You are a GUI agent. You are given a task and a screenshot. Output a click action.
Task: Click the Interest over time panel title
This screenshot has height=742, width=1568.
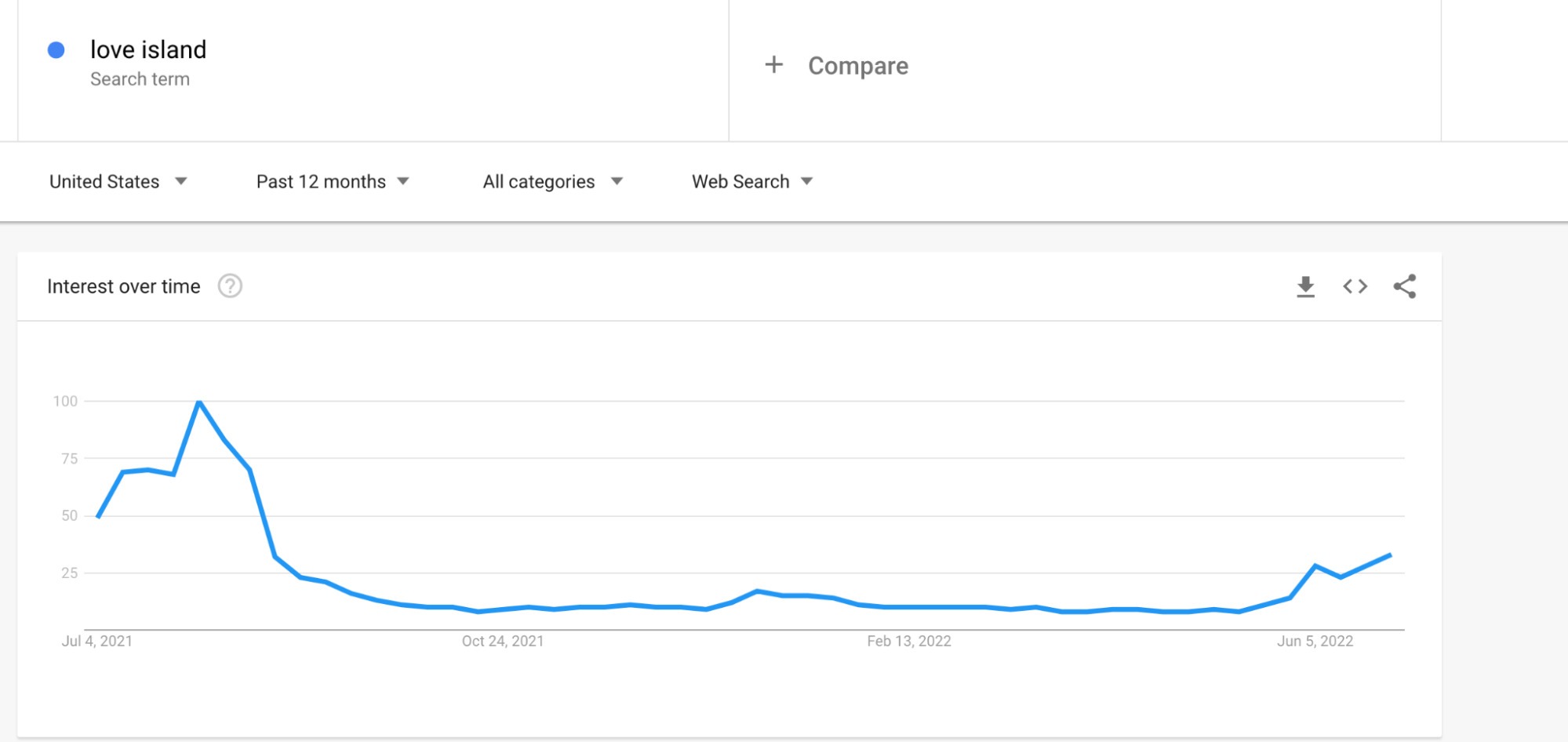pyautogui.click(x=123, y=286)
